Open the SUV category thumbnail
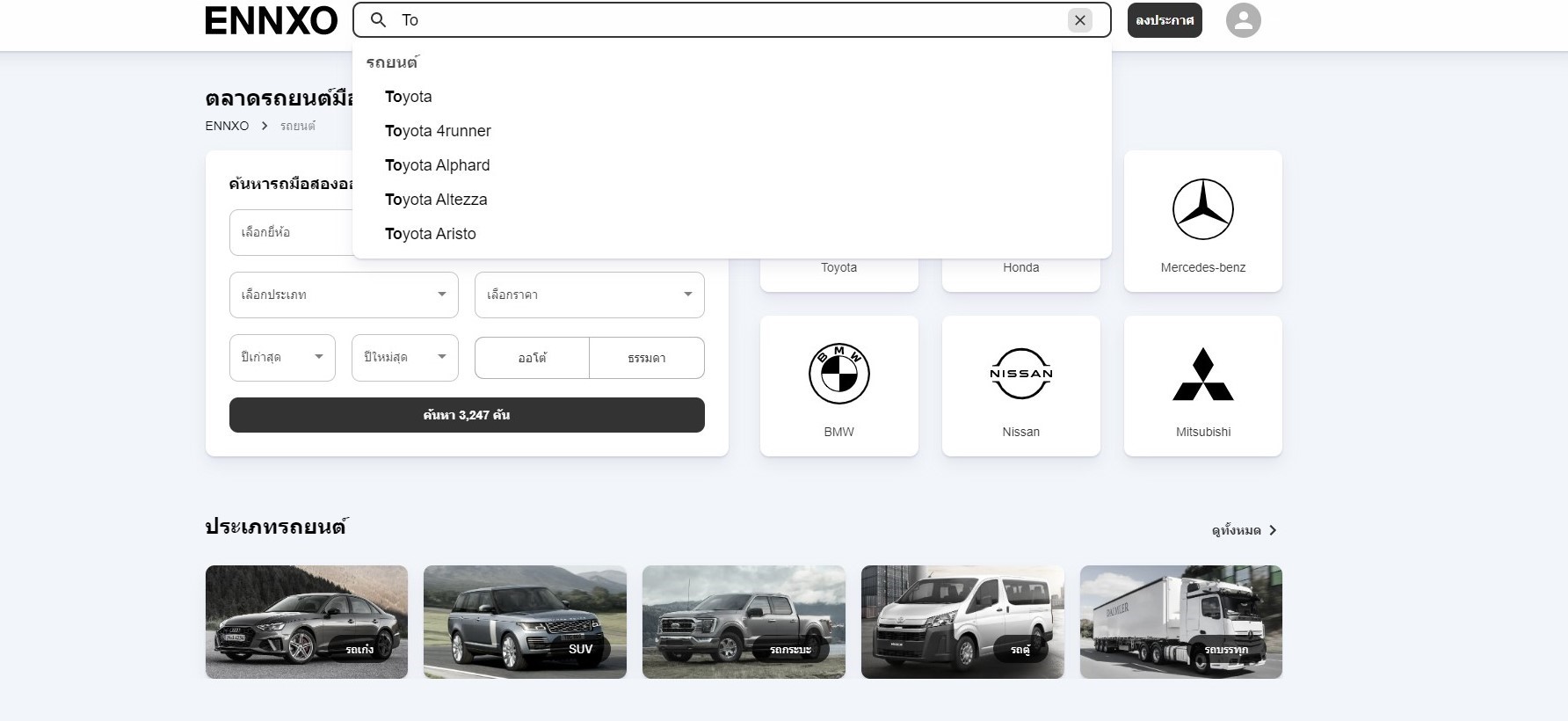 [525, 622]
